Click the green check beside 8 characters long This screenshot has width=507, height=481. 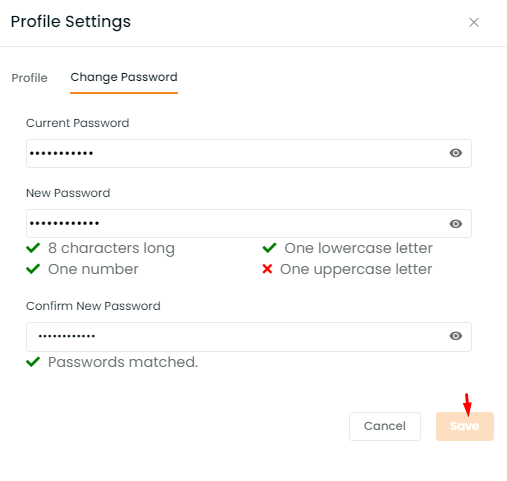pos(33,248)
